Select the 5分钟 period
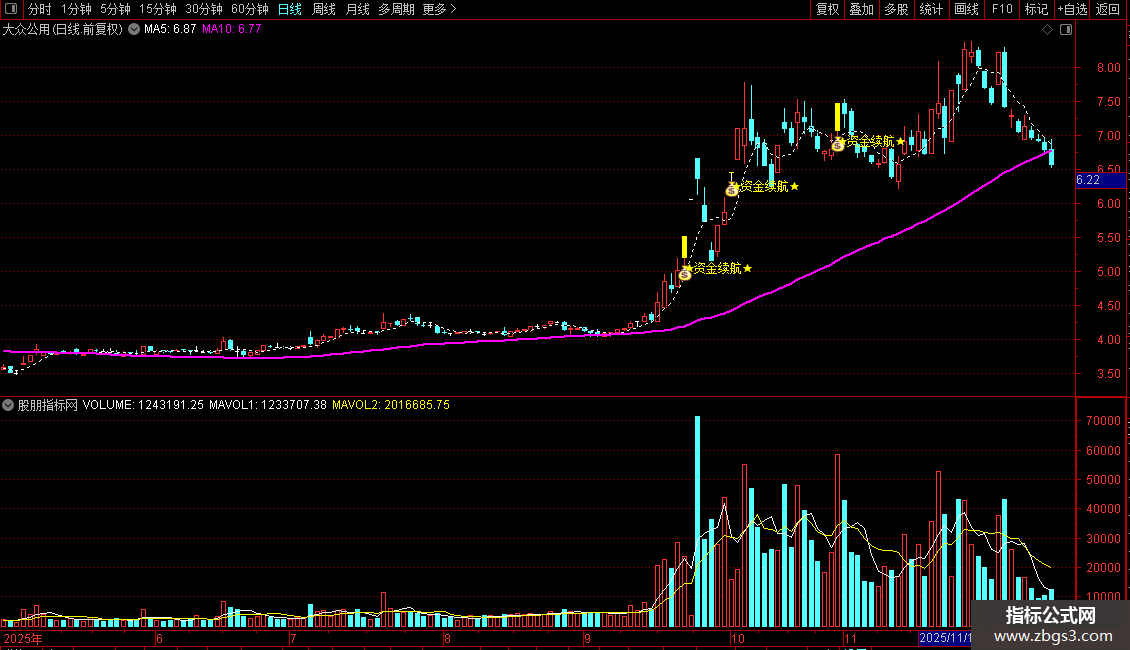Screen dimensions: 1130x650 point(115,9)
